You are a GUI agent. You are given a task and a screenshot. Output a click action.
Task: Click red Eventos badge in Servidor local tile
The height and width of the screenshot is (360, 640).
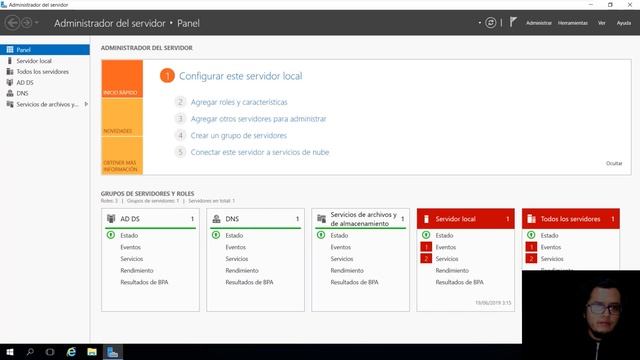[426, 247]
